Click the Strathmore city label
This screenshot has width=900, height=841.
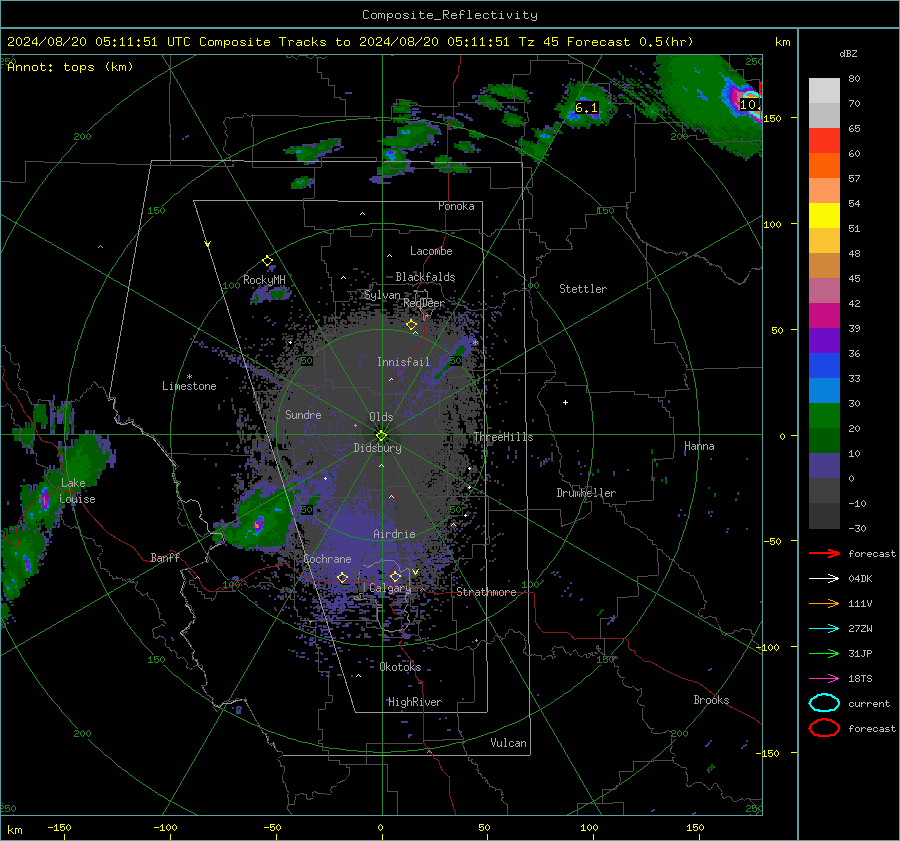tap(486, 592)
